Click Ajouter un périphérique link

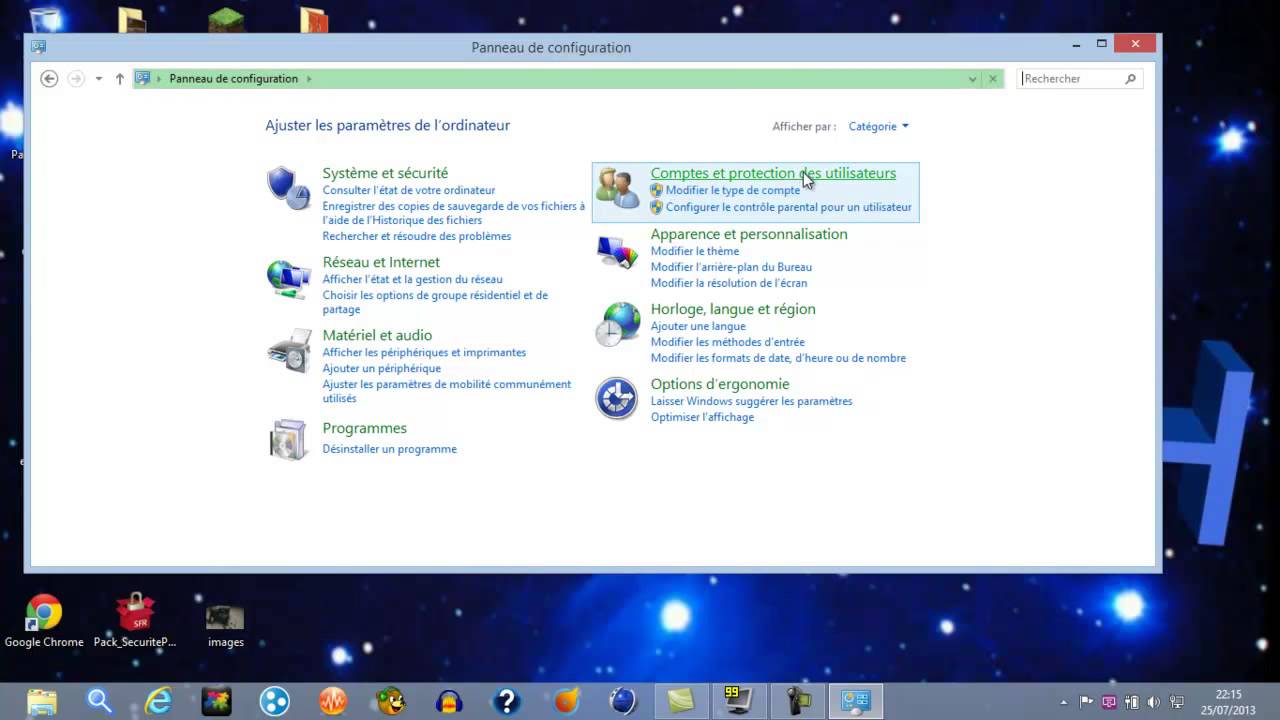click(x=381, y=368)
